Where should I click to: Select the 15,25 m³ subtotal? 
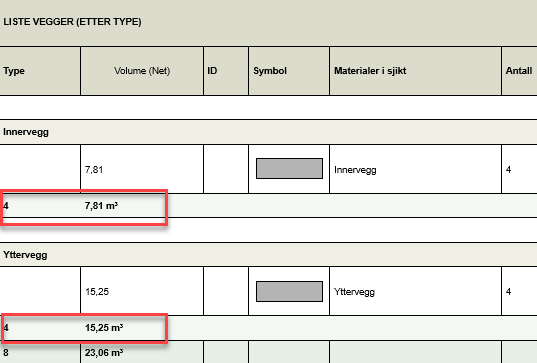click(x=104, y=328)
